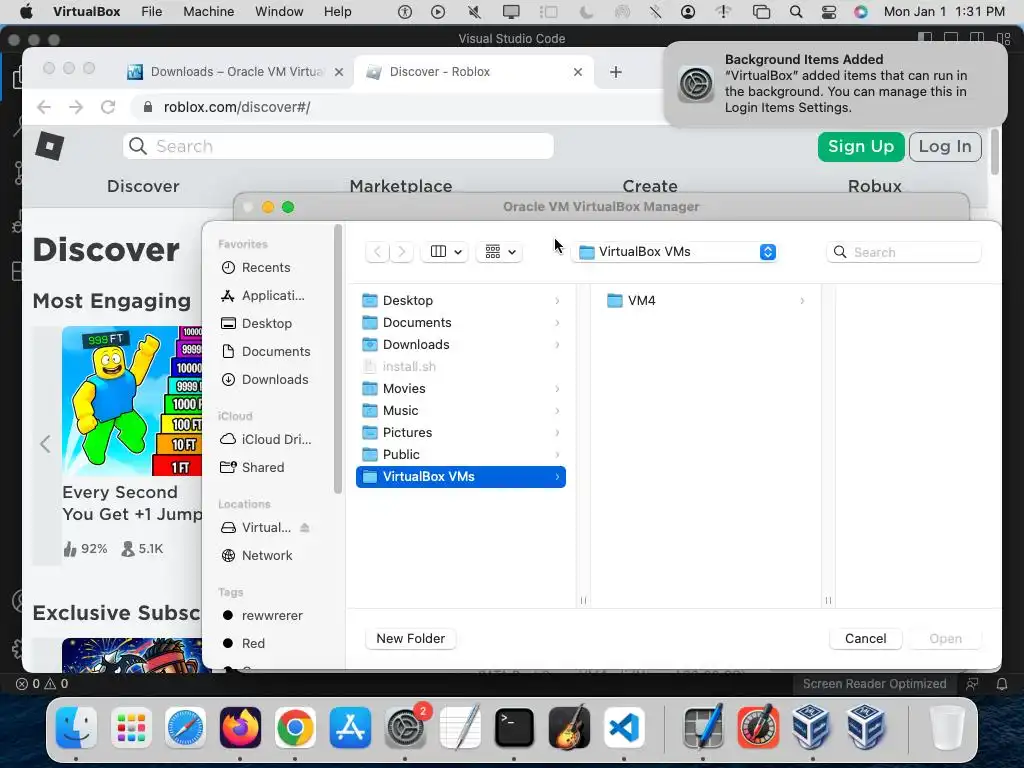Open the Machine menu

208,12
